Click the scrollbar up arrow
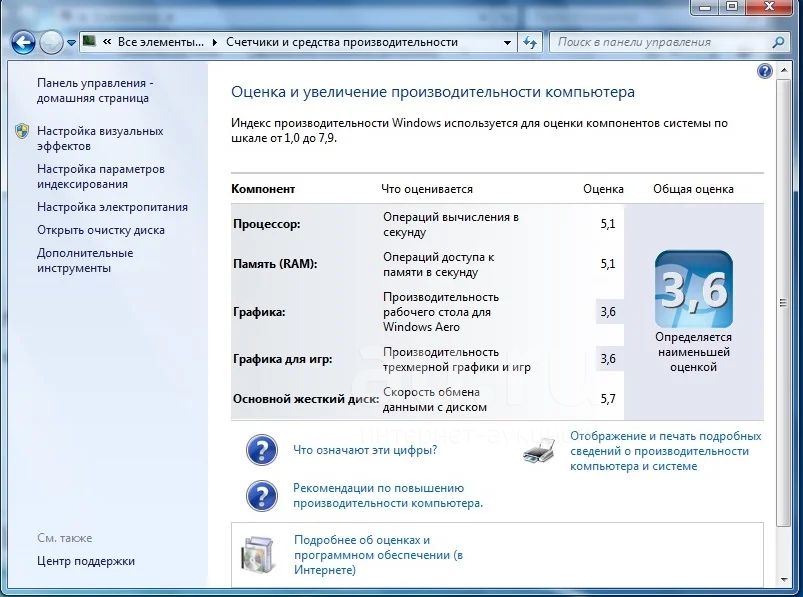This screenshot has height=597, width=803. [784, 70]
